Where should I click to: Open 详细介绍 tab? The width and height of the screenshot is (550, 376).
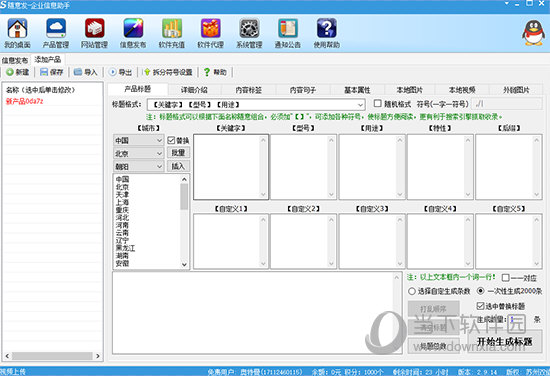(x=194, y=90)
